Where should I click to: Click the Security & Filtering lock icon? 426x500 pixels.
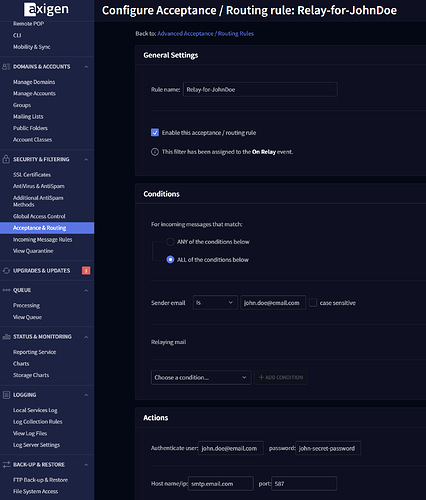pos(6,159)
